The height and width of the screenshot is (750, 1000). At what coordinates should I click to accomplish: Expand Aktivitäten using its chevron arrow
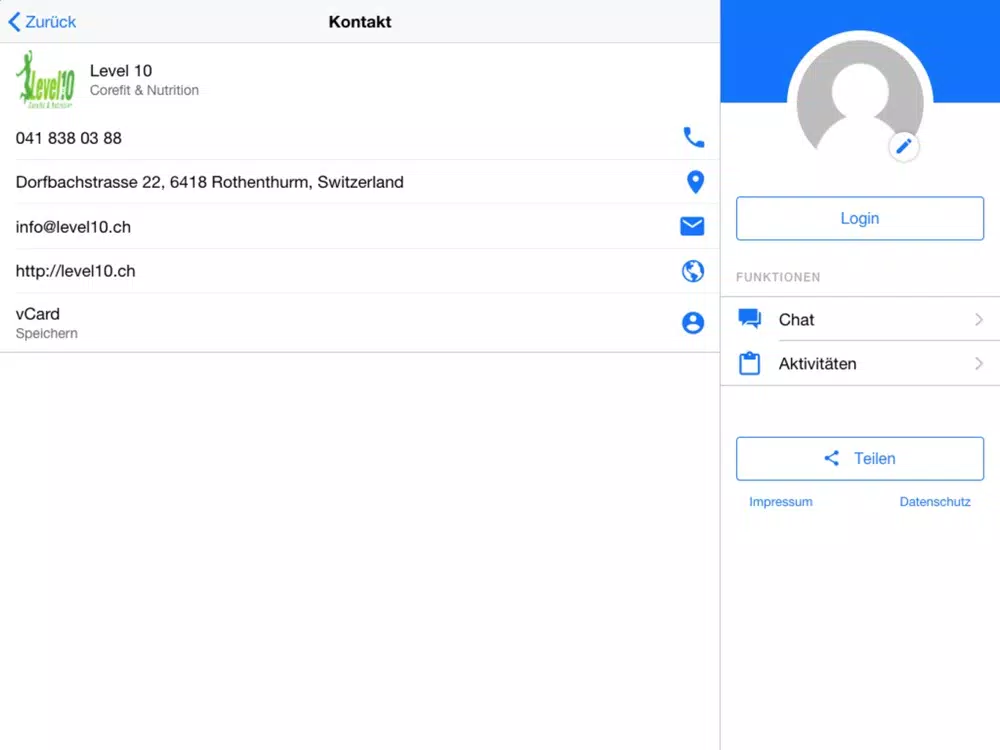[979, 364]
